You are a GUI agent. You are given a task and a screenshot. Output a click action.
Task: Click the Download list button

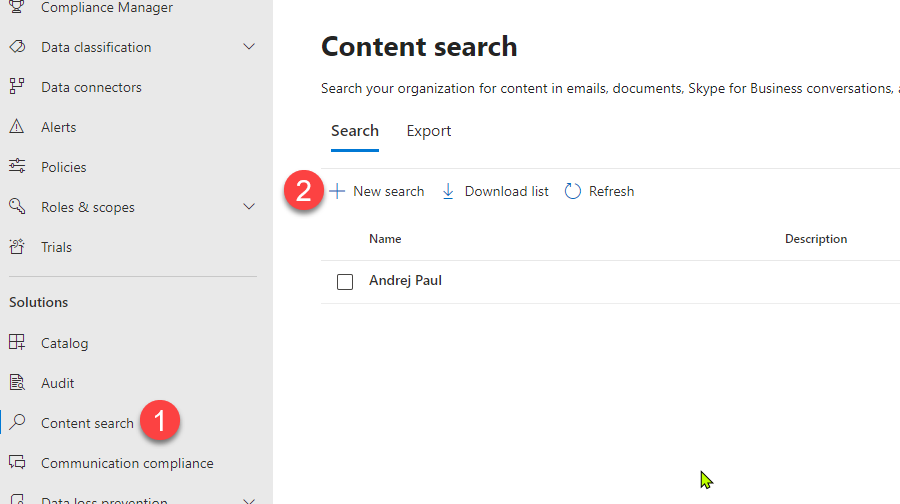495,191
